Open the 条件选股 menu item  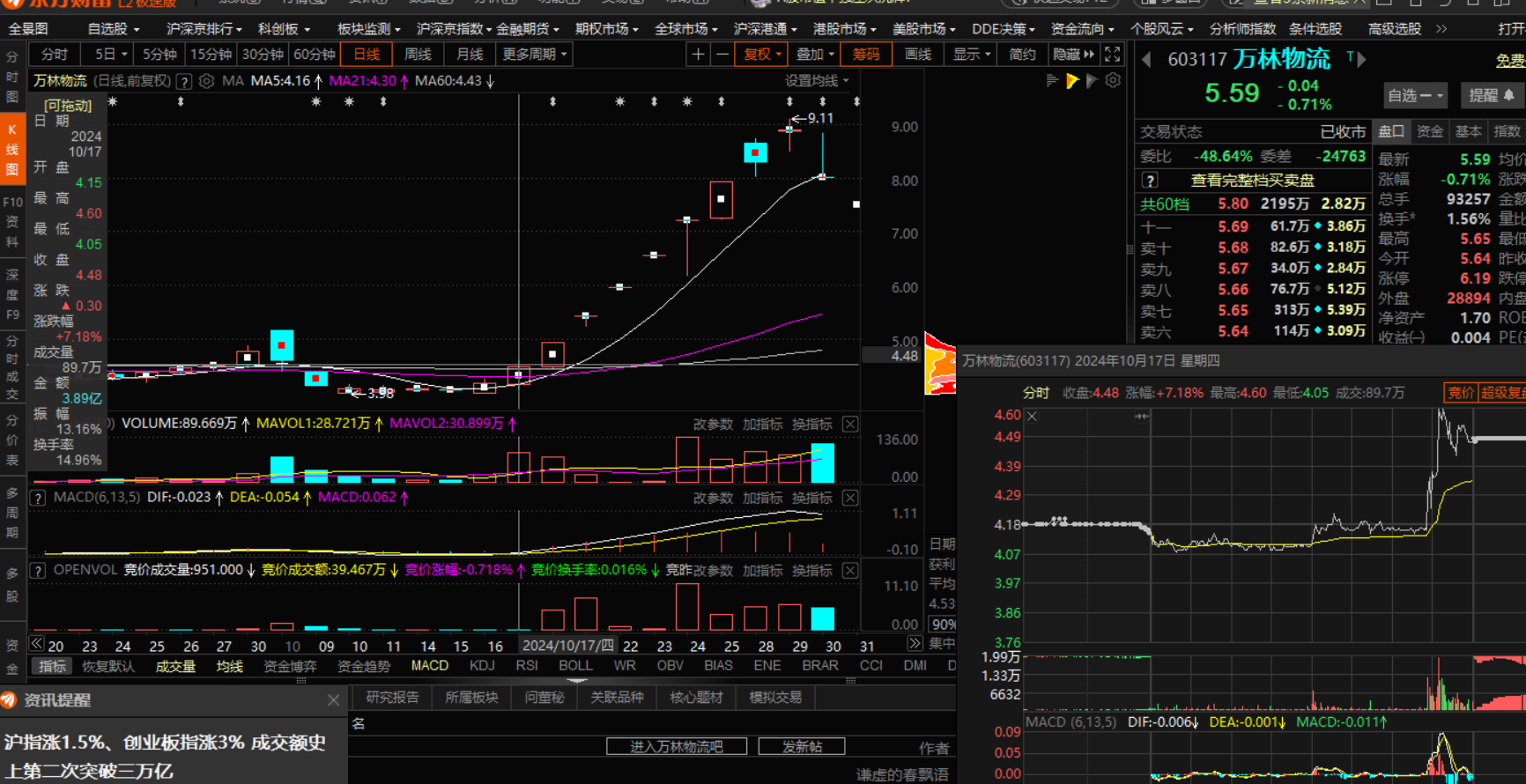(x=1315, y=29)
